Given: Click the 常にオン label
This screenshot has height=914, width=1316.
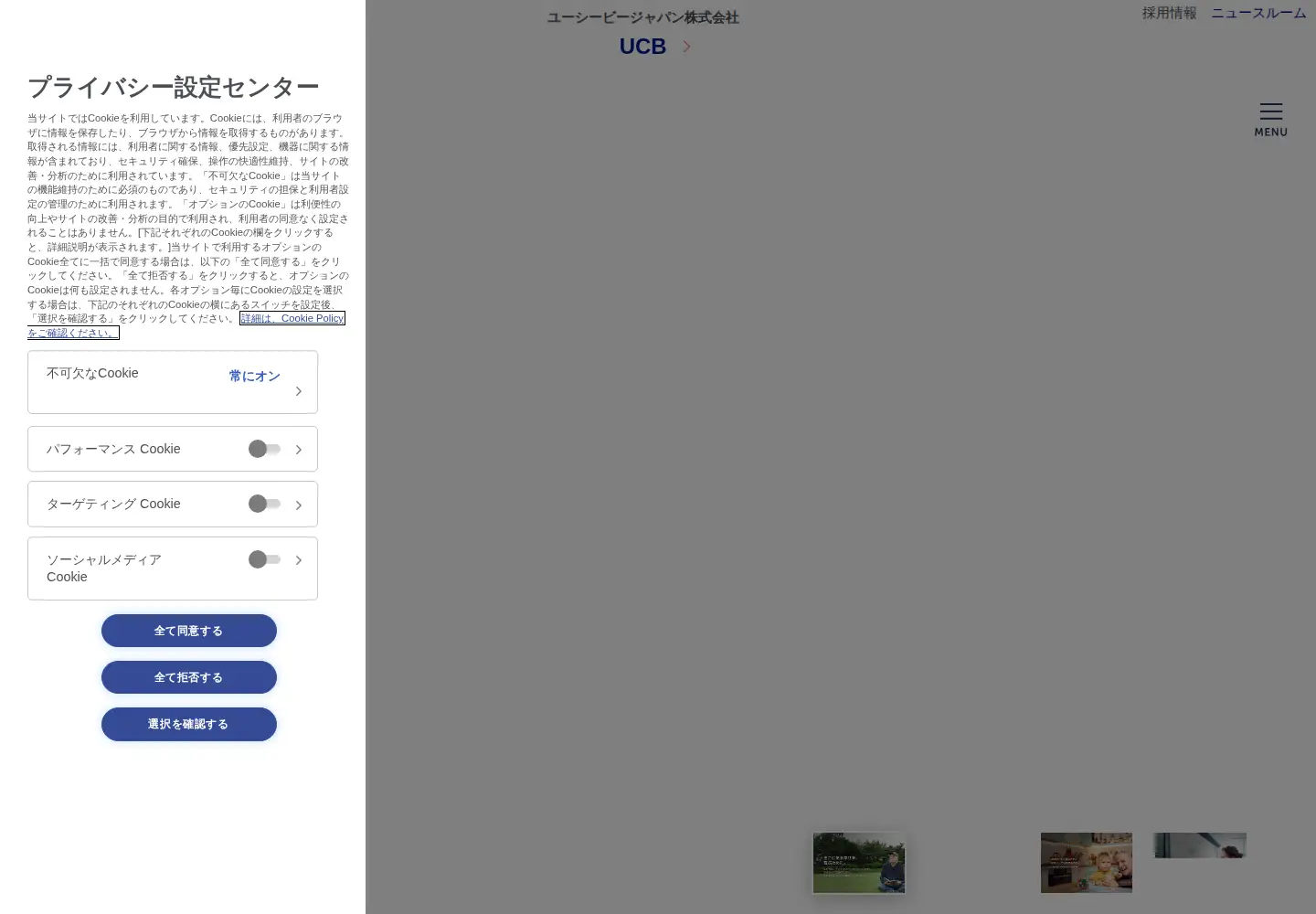Looking at the screenshot, I should [254, 376].
